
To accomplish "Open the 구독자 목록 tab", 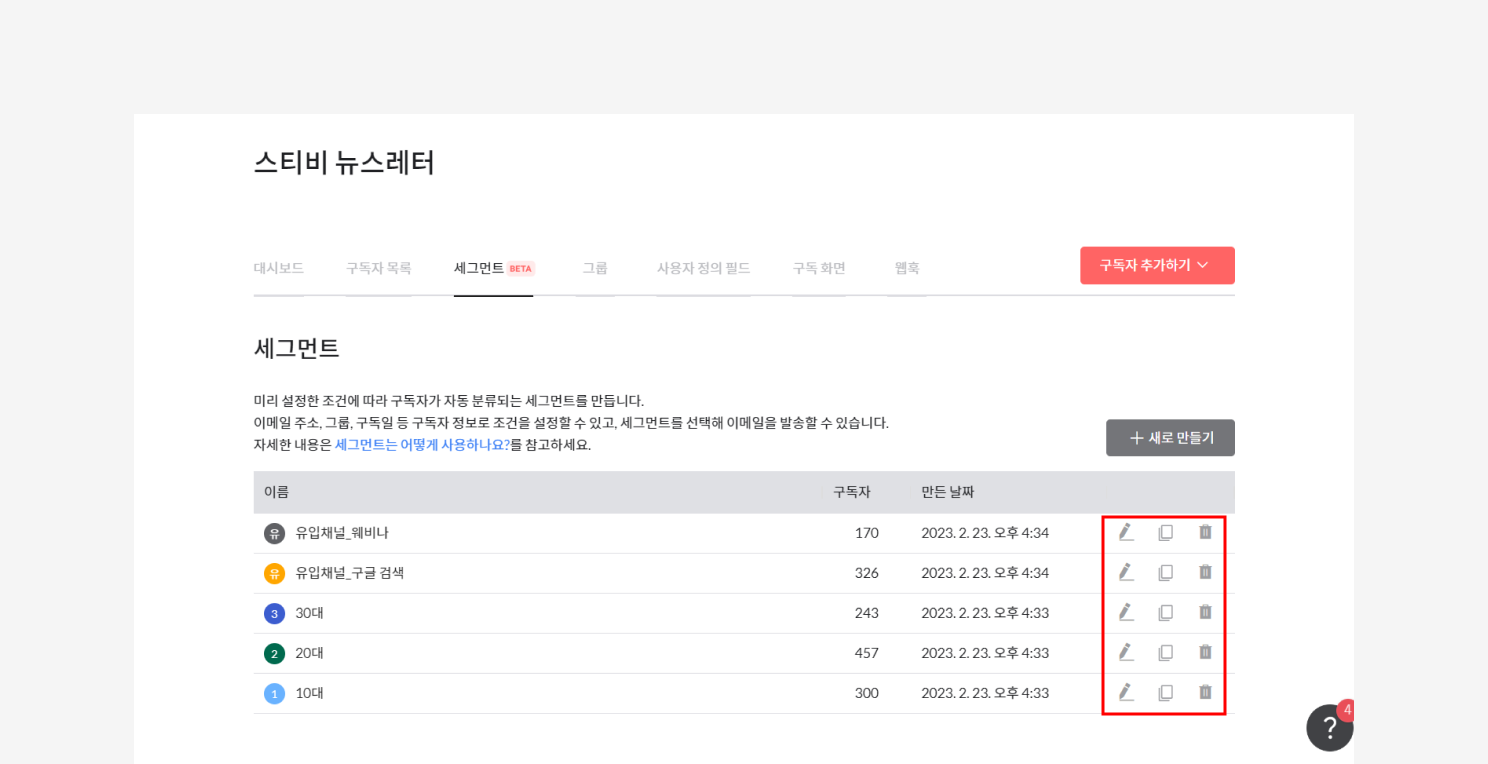I will pos(378,268).
